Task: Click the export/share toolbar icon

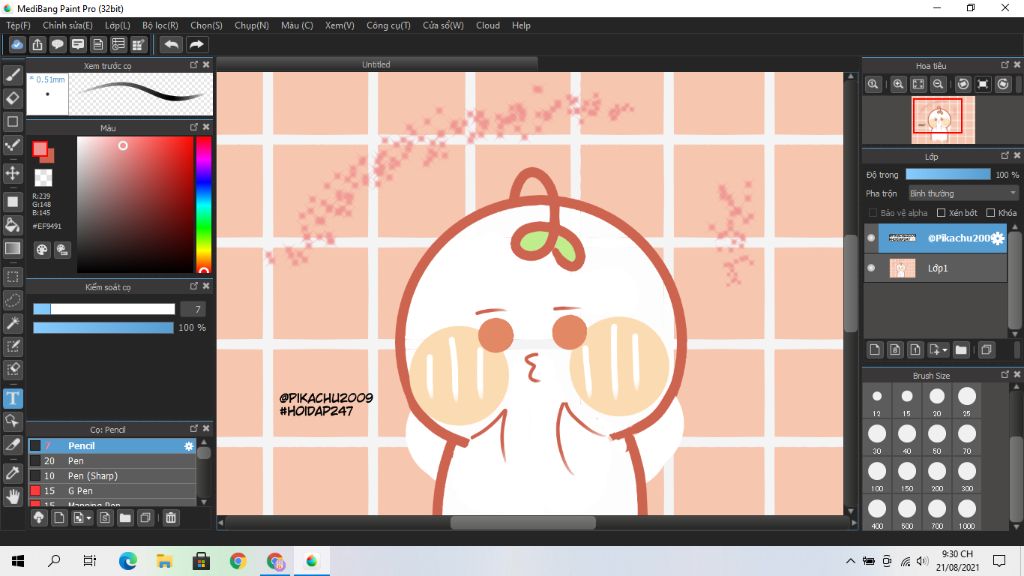Action: coord(37,44)
